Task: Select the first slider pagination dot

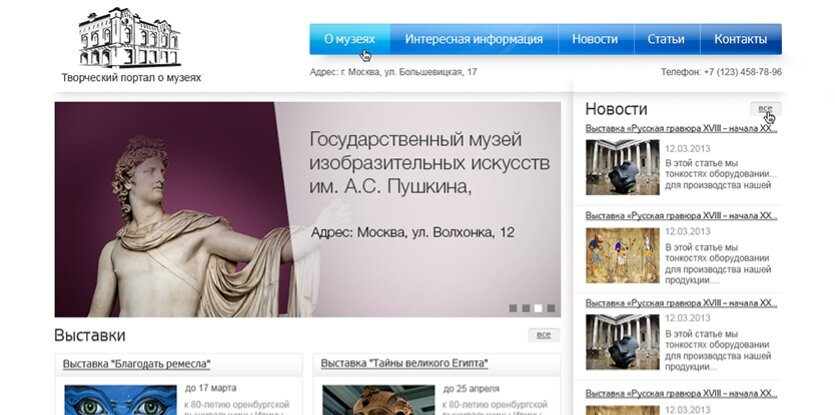Action: [513, 308]
